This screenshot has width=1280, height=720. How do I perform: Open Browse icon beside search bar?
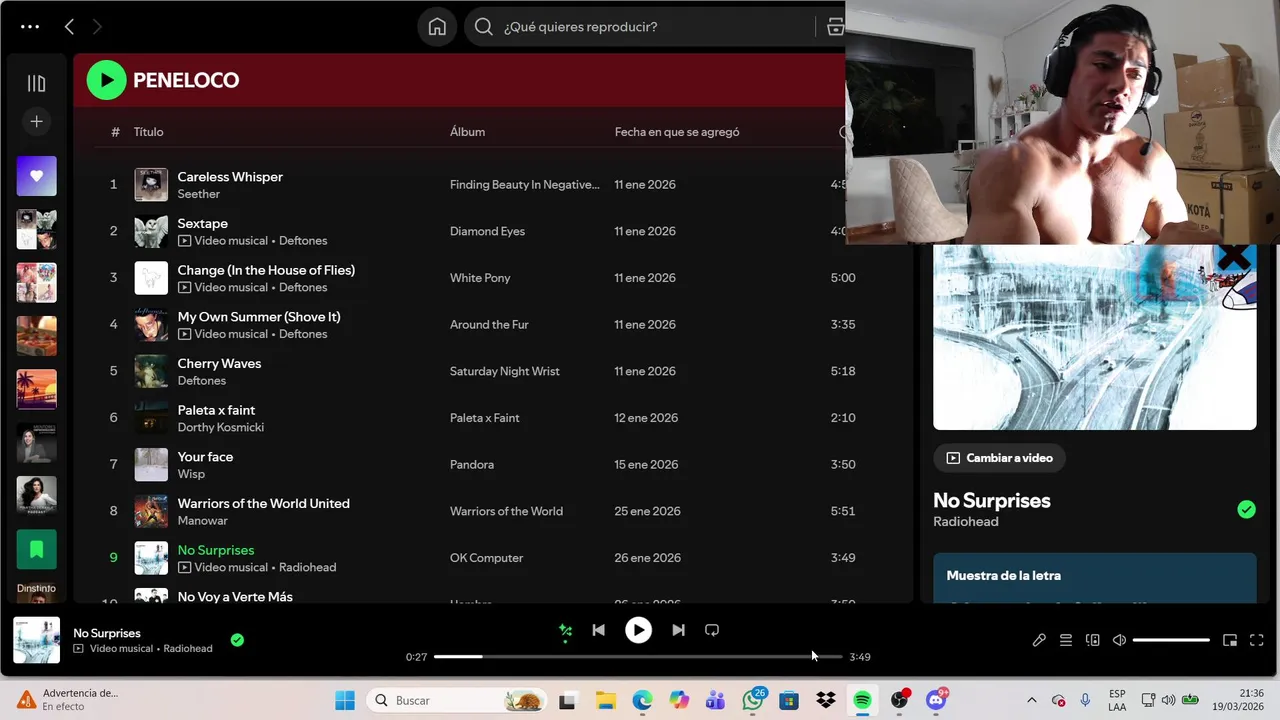tap(836, 27)
